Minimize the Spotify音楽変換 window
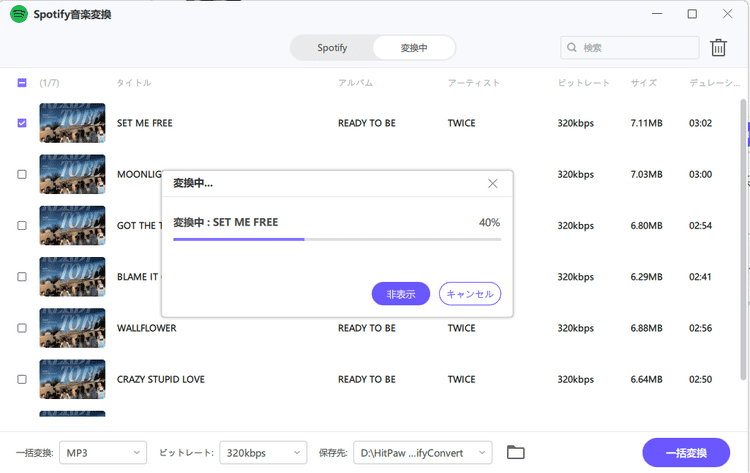The height and width of the screenshot is (473, 750). pos(657,14)
